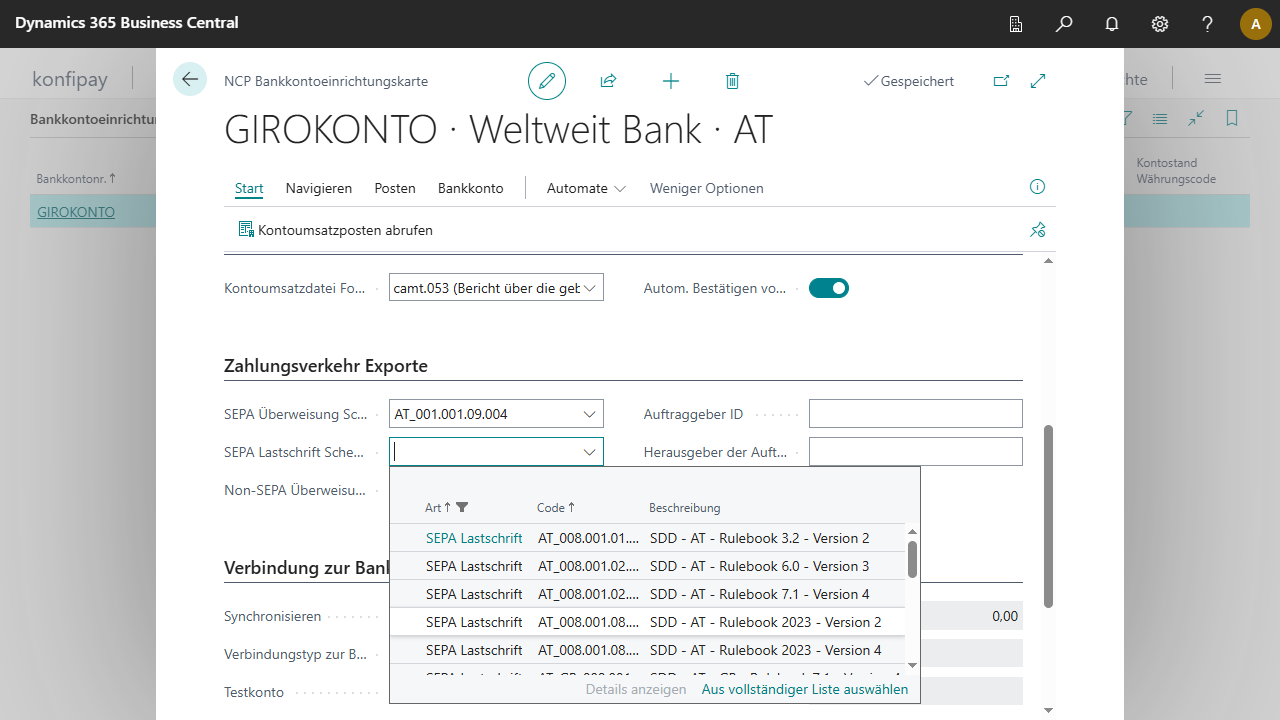Image resolution: width=1280 pixels, height=720 pixels.
Task: Select row SDD - AT - Rulebook 3.2 - Version 2
Action: [x=647, y=538]
